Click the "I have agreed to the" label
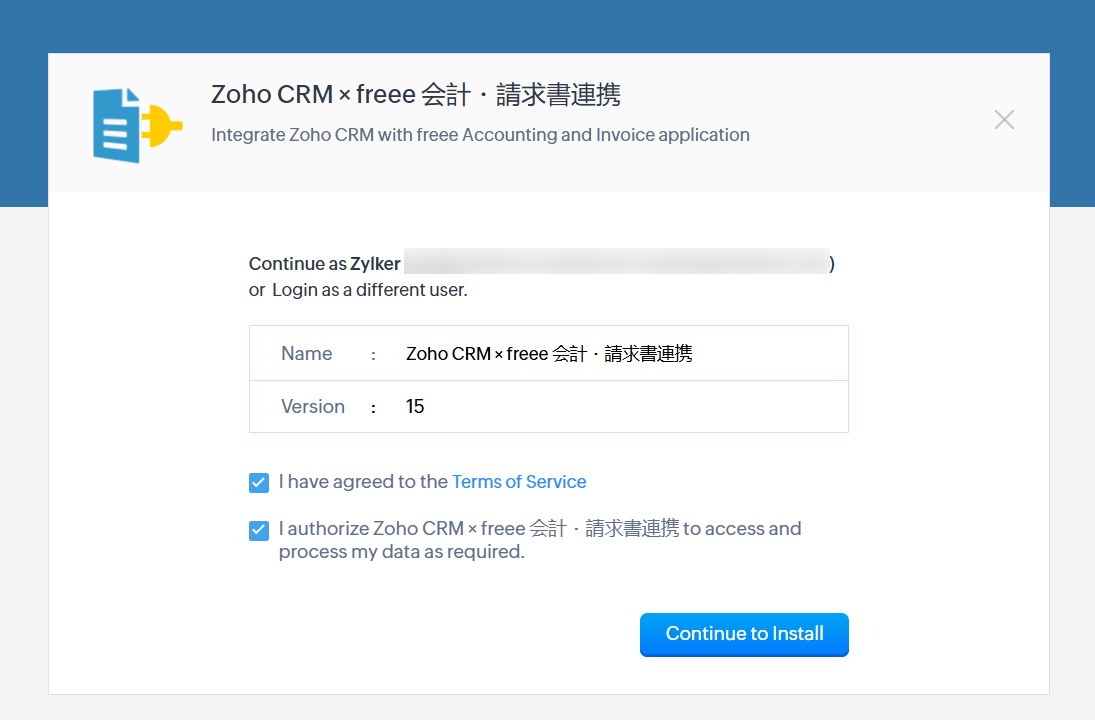1095x720 pixels. [x=363, y=482]
